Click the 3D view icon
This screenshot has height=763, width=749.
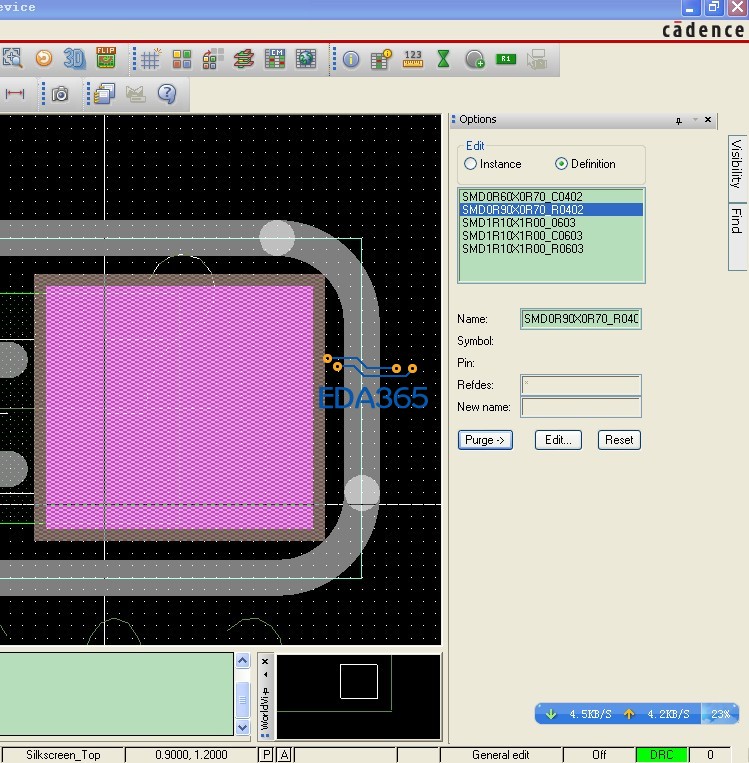pyautogui.click(x=73, y=59)
